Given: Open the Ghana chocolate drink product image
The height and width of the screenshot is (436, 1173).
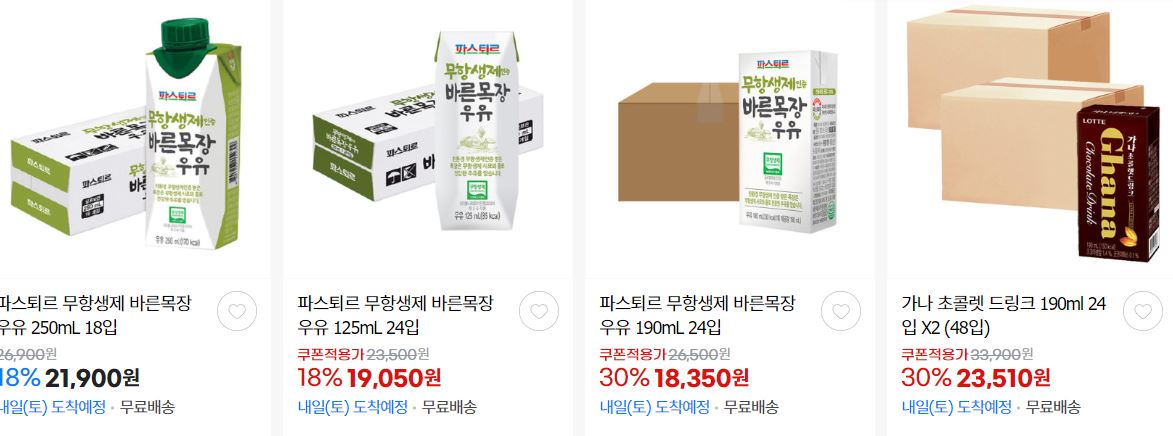Looking at the screenshot, I should [1032, 137].
